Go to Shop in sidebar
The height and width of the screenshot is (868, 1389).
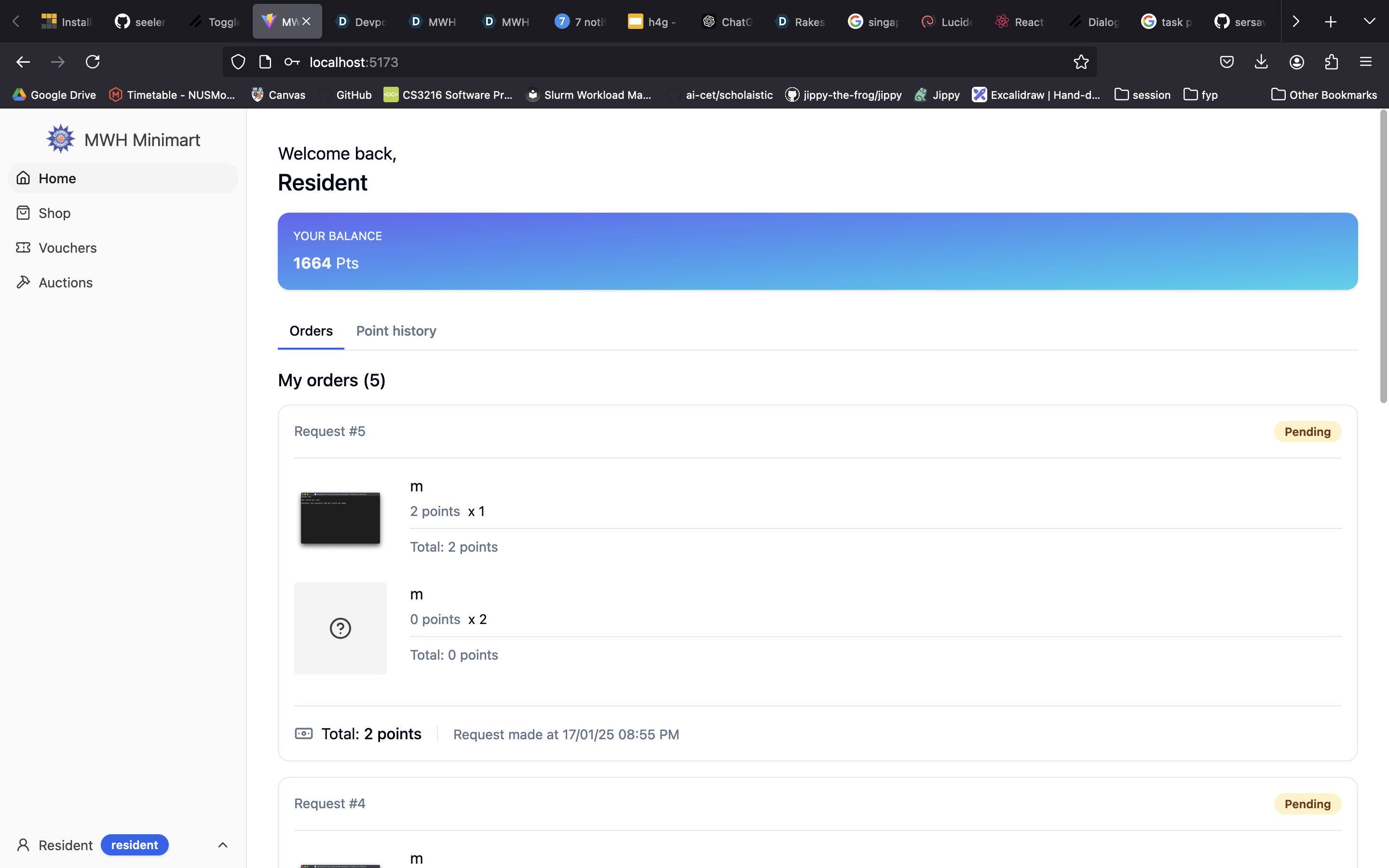54,213
